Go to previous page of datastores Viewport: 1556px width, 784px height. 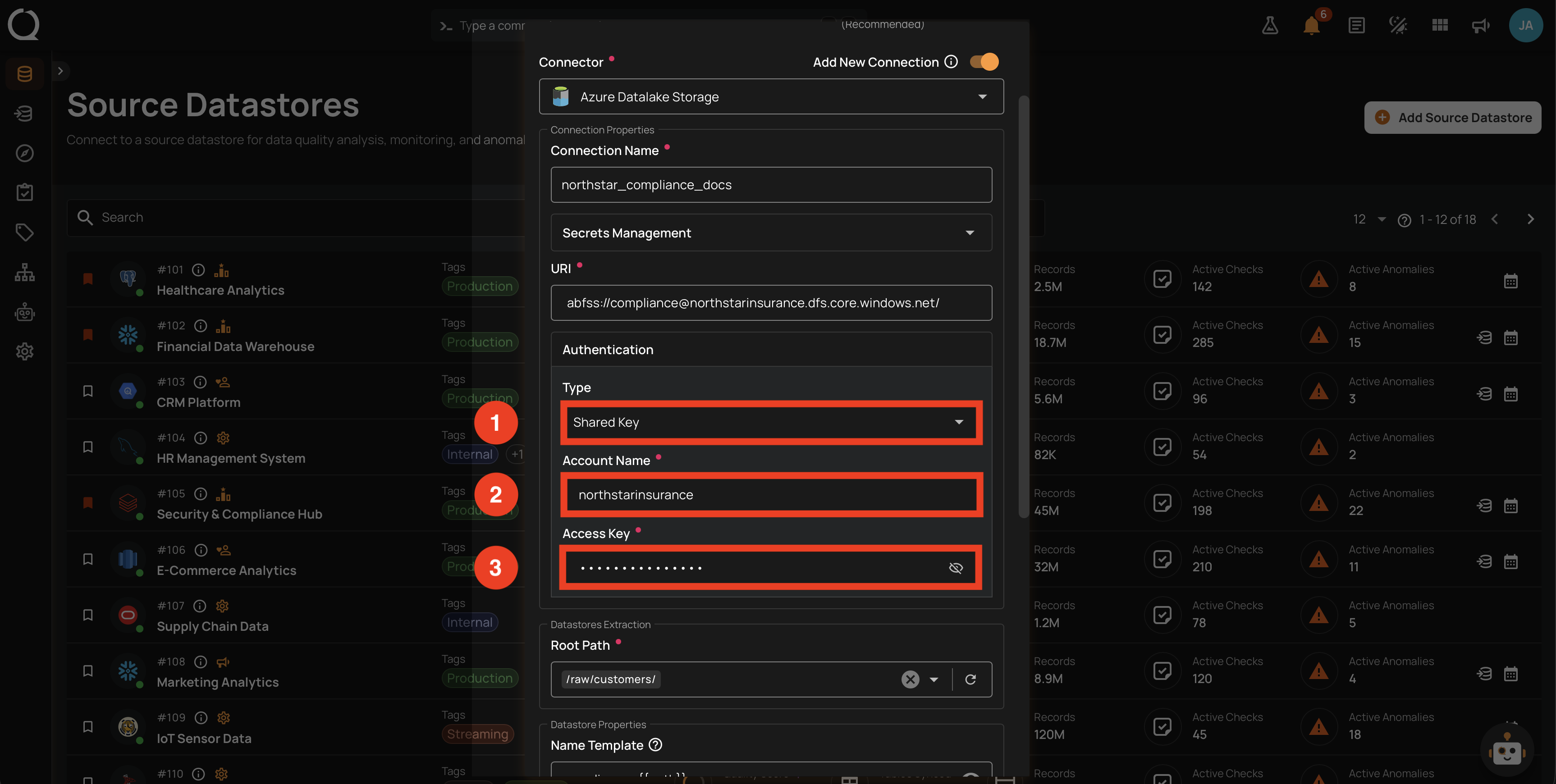click(x=1494, y=219)
